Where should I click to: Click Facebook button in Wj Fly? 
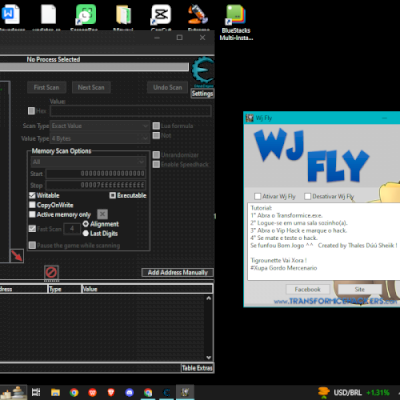click(307, 289)
